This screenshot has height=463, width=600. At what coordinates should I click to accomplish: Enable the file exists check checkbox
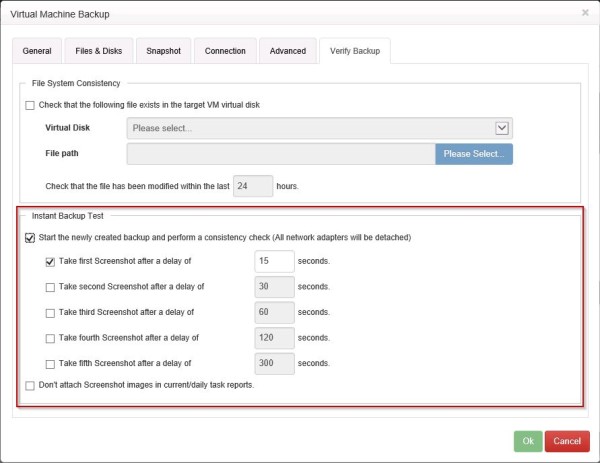click(30, 105)
